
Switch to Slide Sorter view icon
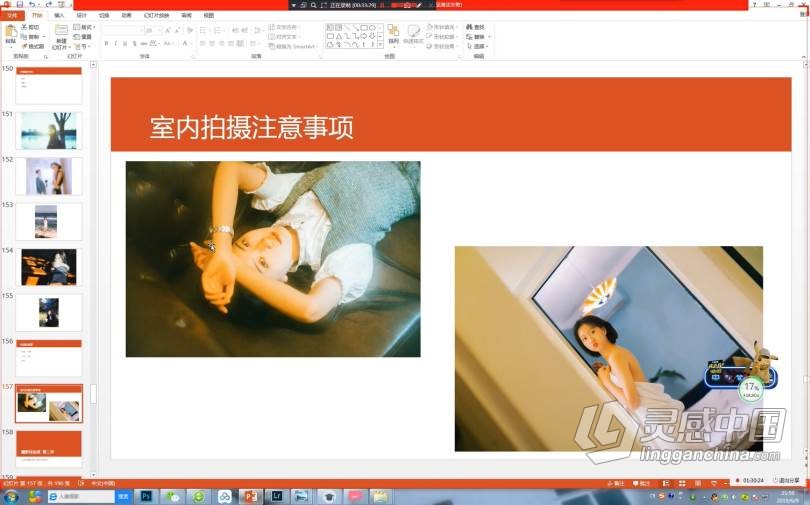(x=682, y=484)
